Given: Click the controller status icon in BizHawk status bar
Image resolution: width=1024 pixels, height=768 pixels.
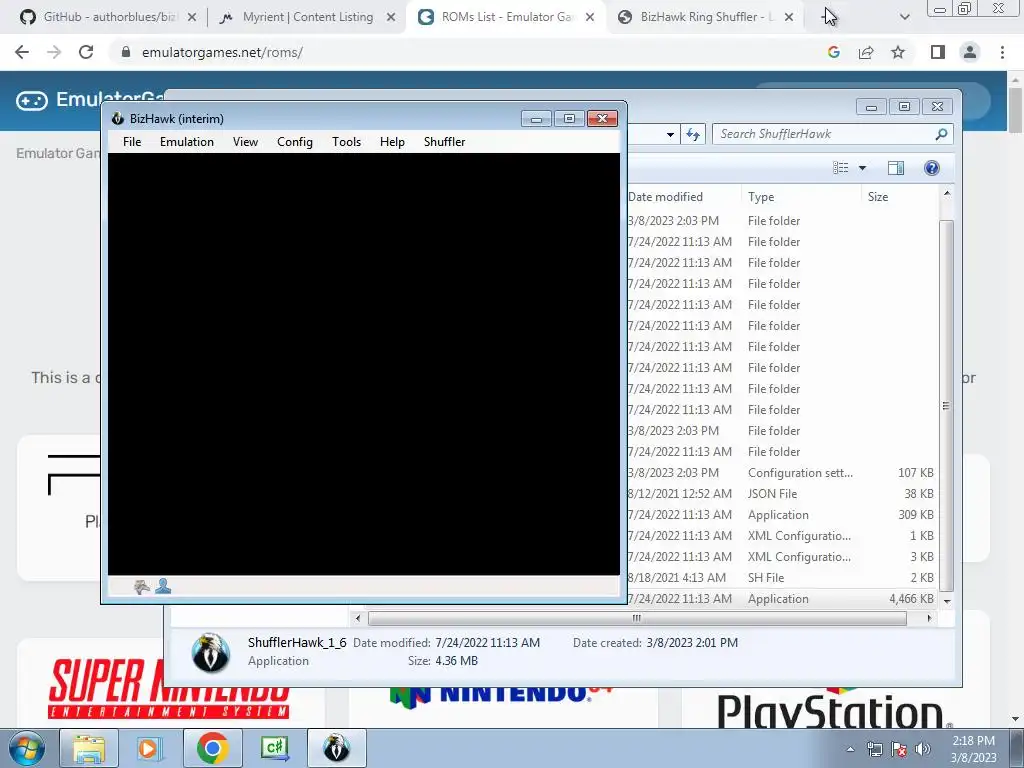Looking at the screenshot, I should [142, 586].
